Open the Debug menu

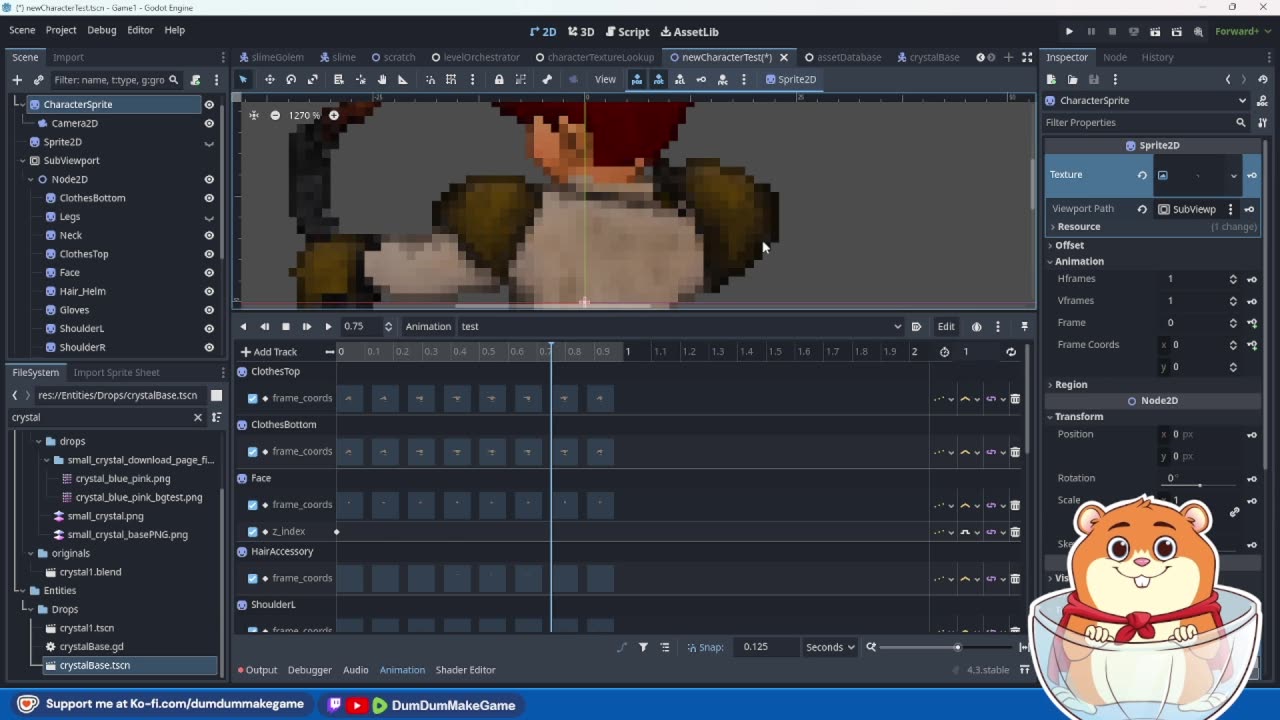point(101,30)
